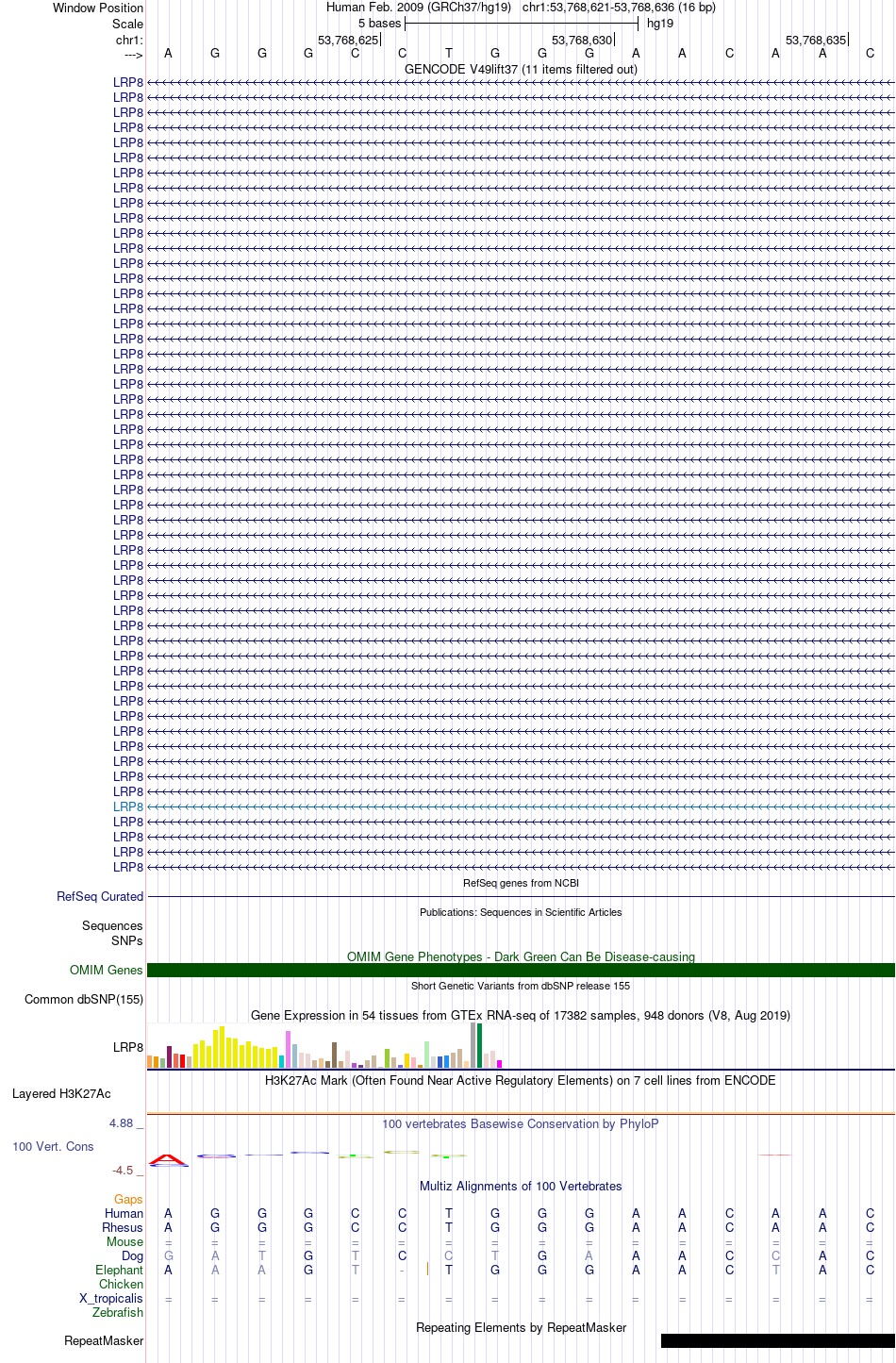Image resolution: width=896 pixels, height=1363 pixels.
Task: Click the 'RefSeq genes from NCBI' title
Action: click(x=521, y=883)
